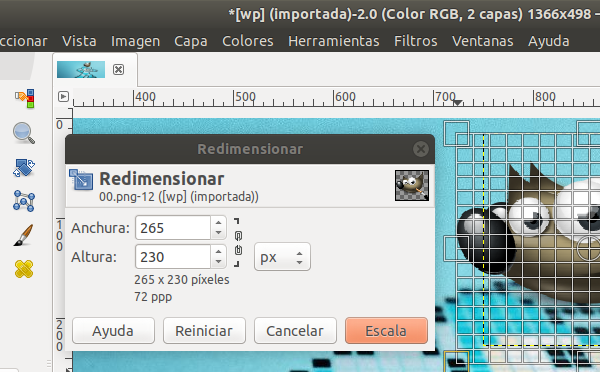600x372 pixels.
Task: Select the Cage Transform tool
Action: point(24,201)
